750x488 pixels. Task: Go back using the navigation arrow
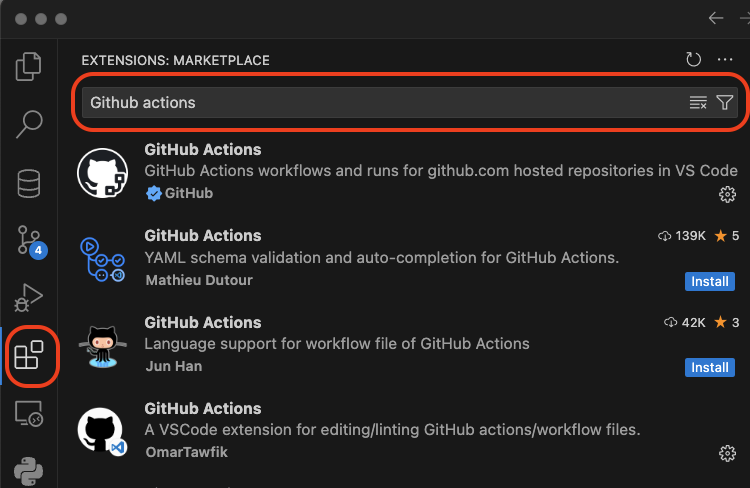point(715,18)
